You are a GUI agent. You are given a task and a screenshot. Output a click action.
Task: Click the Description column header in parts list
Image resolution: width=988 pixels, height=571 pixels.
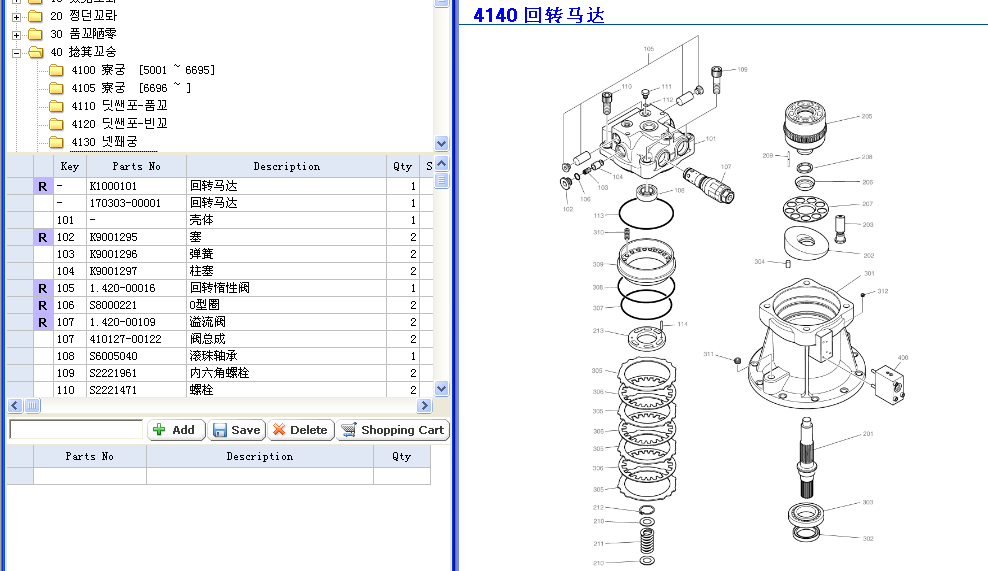coord(286,166)
